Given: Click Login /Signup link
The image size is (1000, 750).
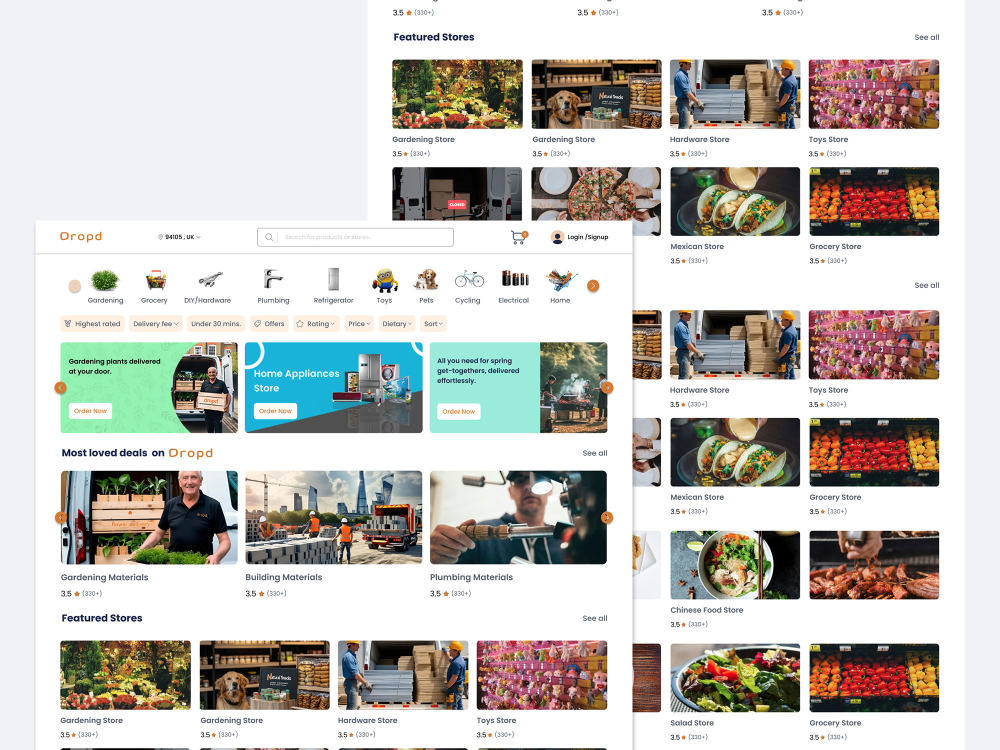Looking at the screenshot, I should pyautogui.click(x=587, y=237).
